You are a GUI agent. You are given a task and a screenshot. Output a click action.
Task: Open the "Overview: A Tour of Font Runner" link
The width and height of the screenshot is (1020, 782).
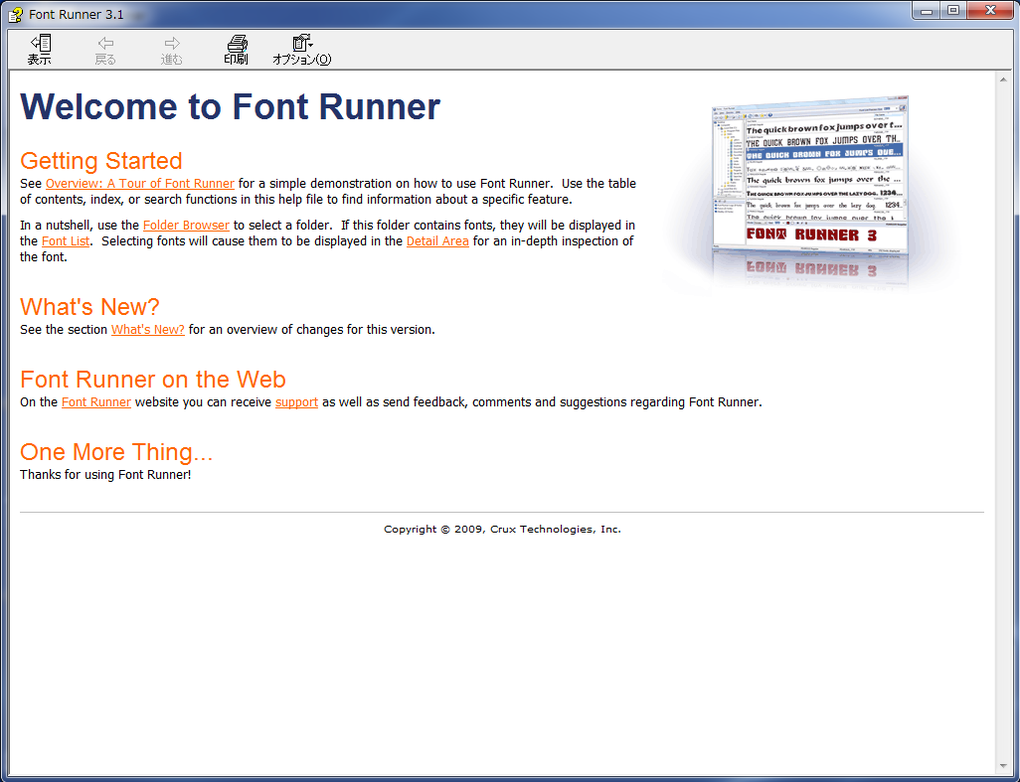pyautogui.click(x=139, y=183)
